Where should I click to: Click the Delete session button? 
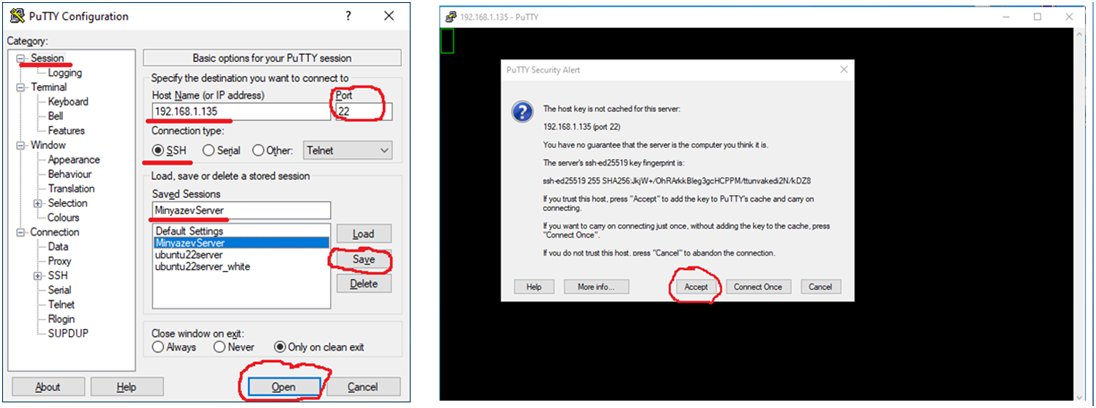point(363,284)
